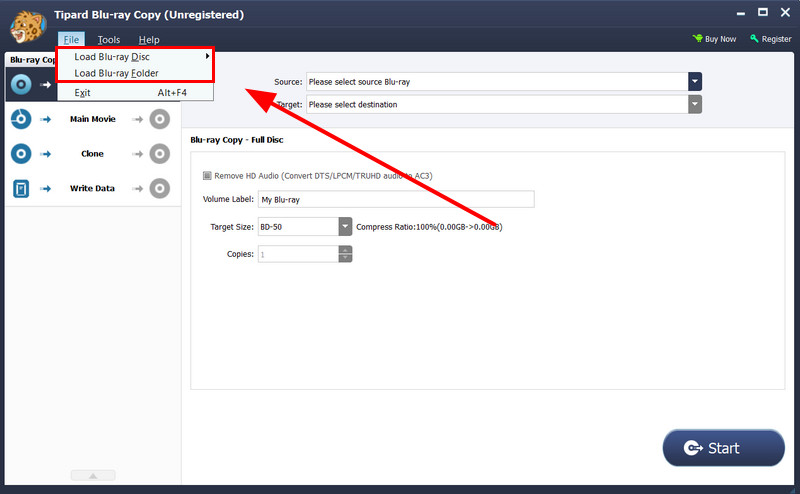Viewport: 800px width, 494px height.
Task: Toggle Remove HD Audio checkbox
Action: coord(207,176)
